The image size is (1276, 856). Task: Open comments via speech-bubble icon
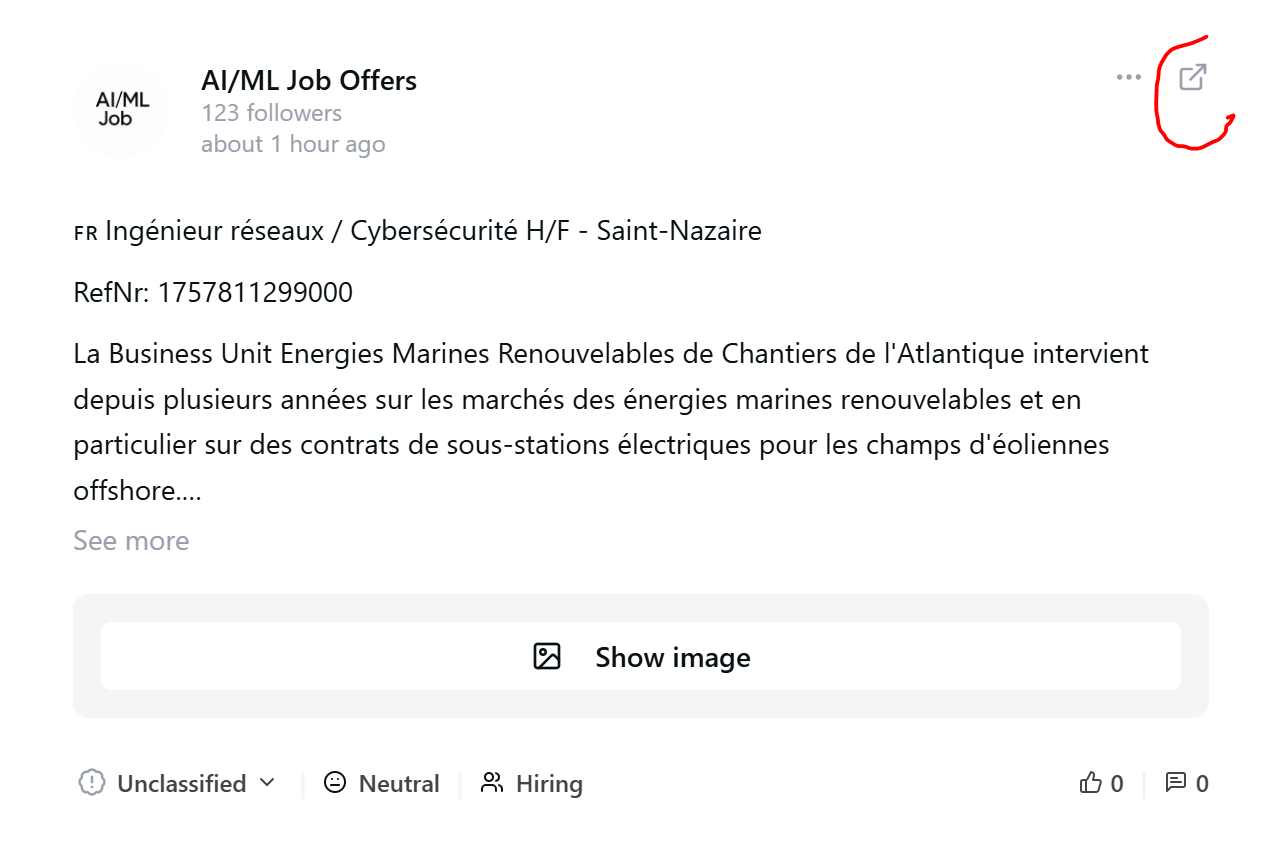pos(1176,783)
